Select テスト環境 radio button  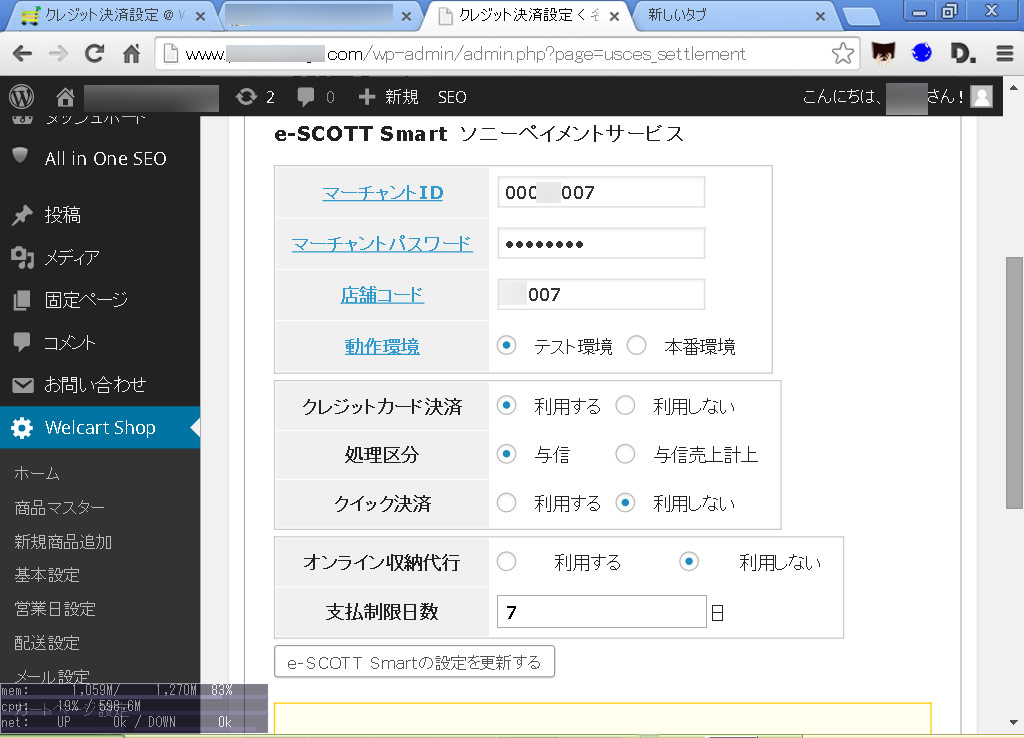[x=506, y=345]
